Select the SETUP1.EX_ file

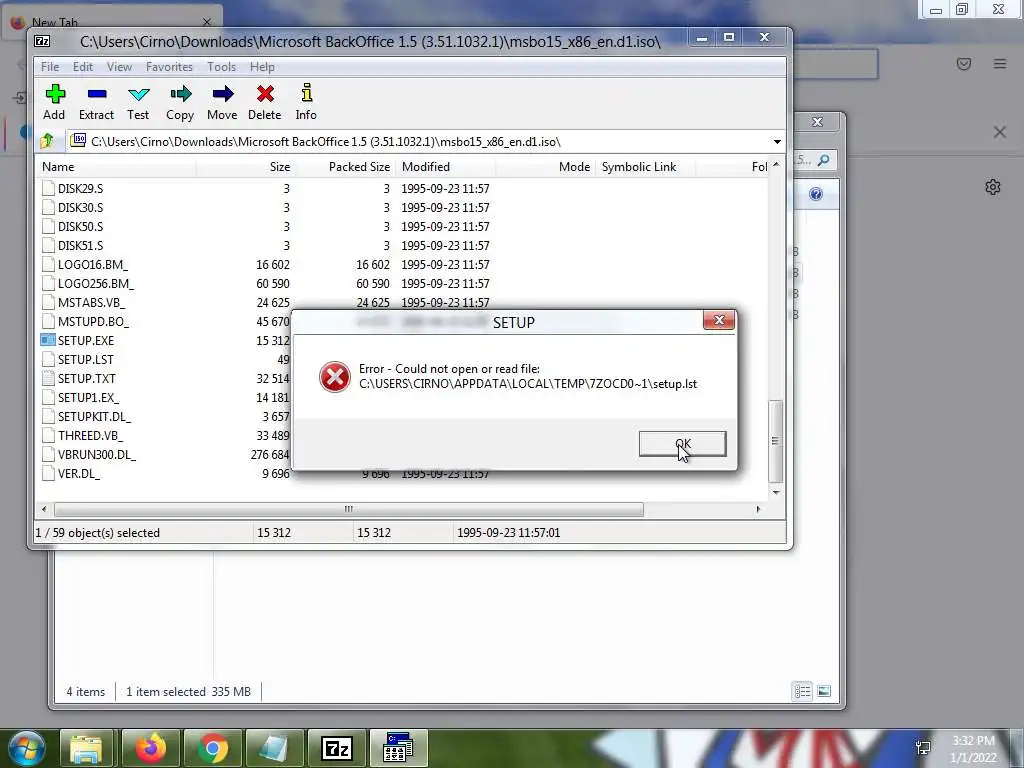click(x=88, y=397)
